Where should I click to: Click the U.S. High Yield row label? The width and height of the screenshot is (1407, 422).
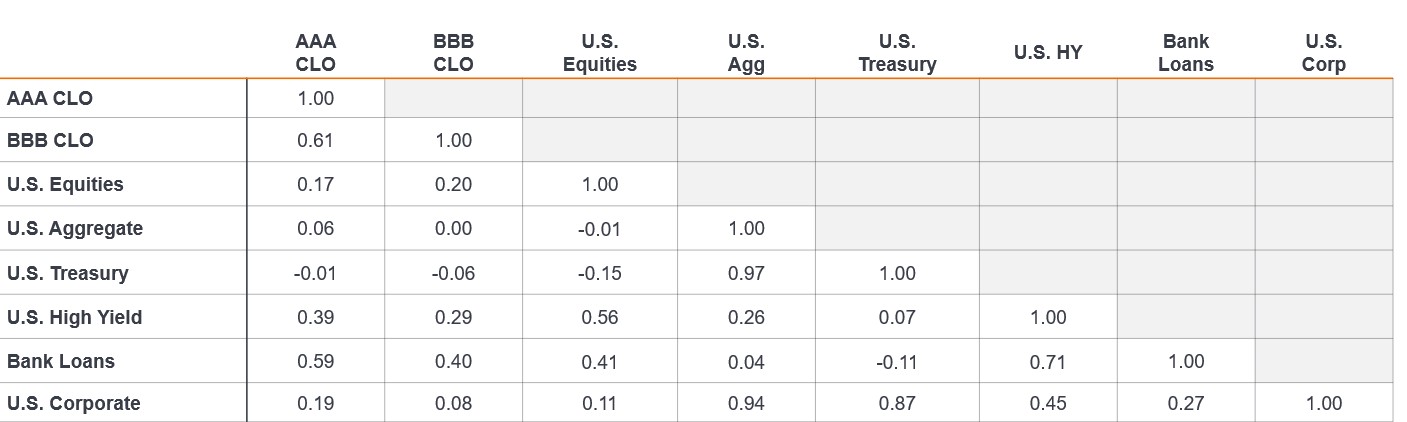point(75,317)
